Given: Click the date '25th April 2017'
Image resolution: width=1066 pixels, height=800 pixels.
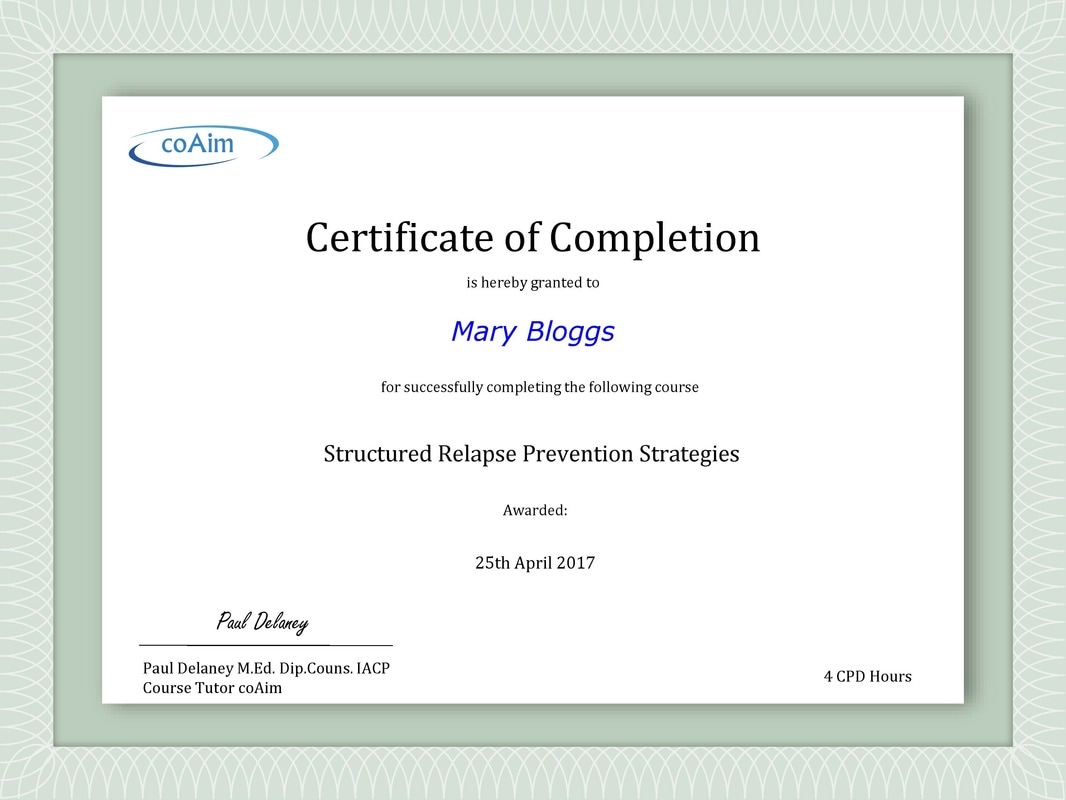Looking at the screenshot, I should (535, 563).
